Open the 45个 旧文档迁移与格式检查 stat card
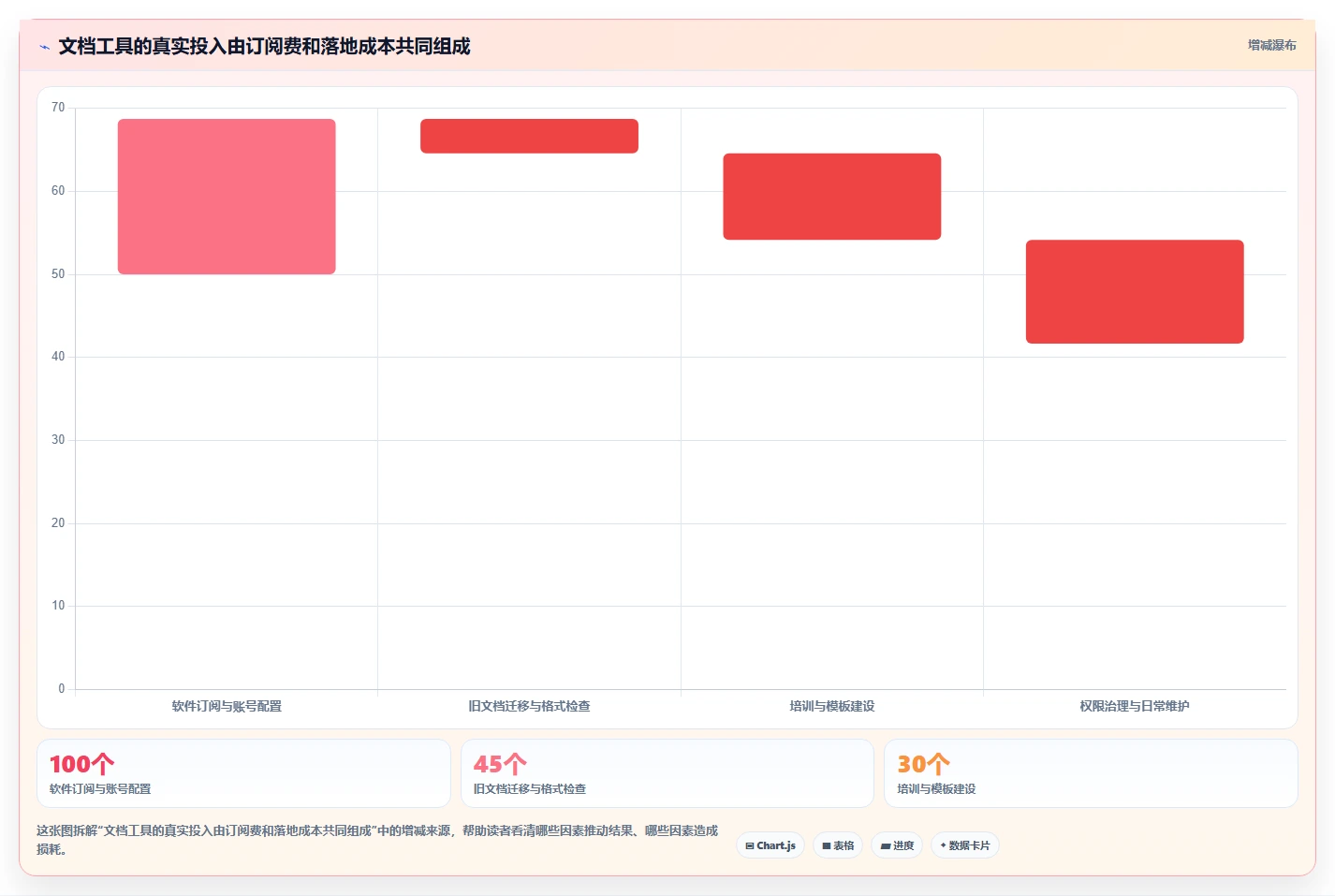Image resolution: width=1335 pixels, height=896 pixels. pyautogui.click(x=667, y=773)
